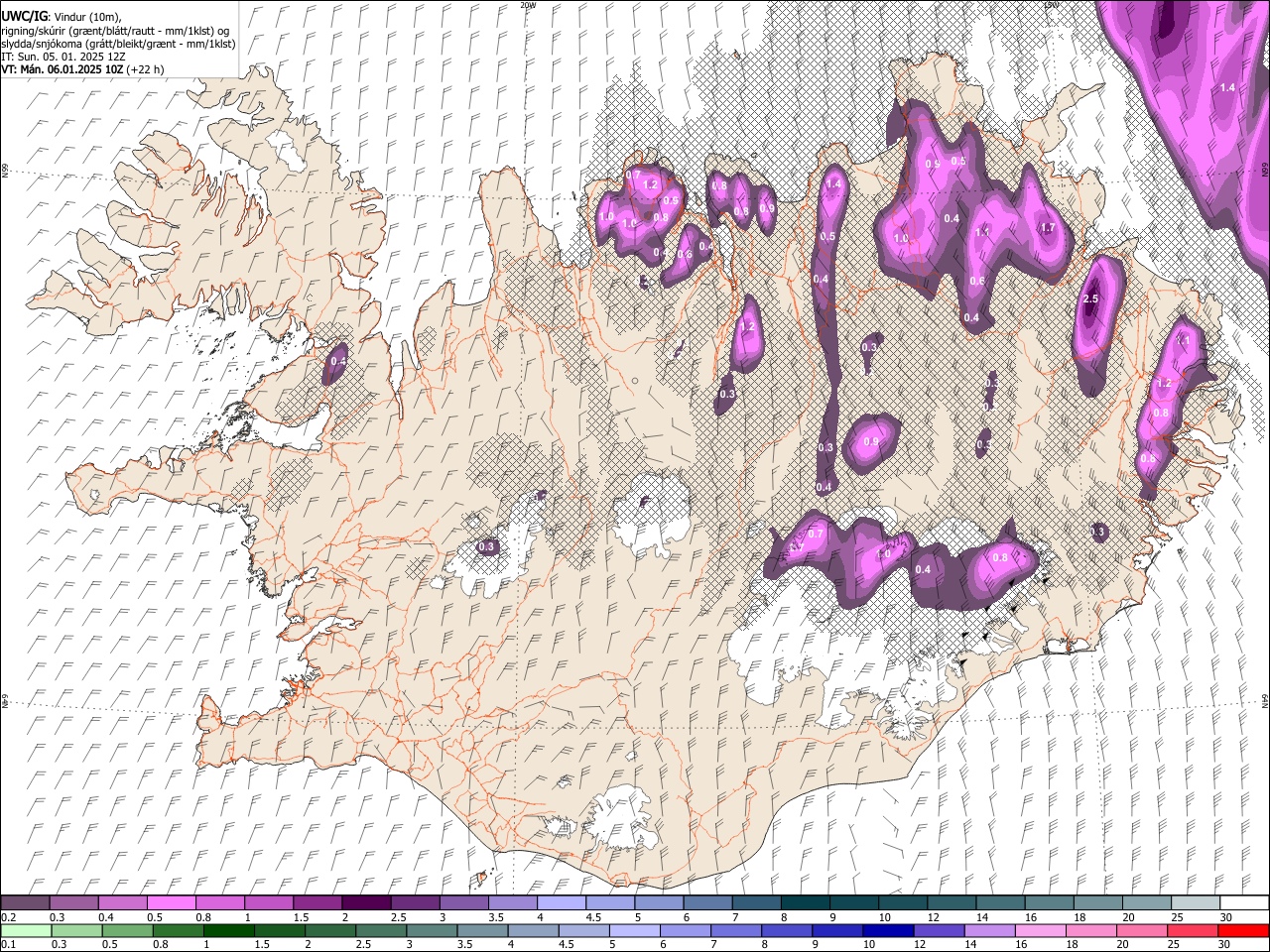Click the white swatch ending the upper legend row

point(1245,903)
